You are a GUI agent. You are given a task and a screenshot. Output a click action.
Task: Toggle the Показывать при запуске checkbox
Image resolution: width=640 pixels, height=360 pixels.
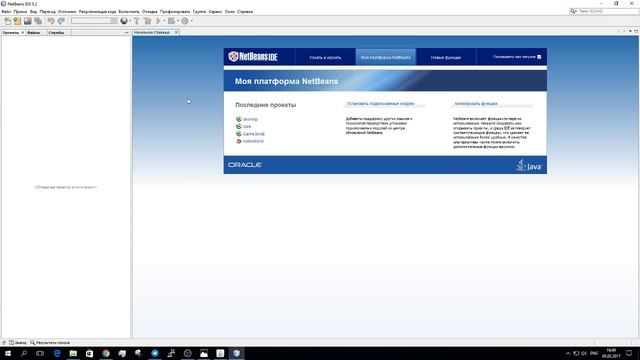click(539, 57)
